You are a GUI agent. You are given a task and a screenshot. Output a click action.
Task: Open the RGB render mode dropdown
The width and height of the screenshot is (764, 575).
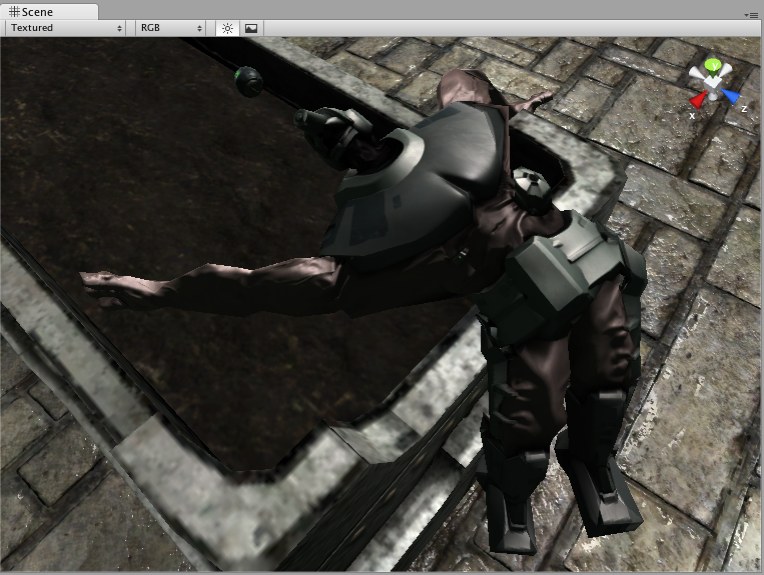point(171,28)
